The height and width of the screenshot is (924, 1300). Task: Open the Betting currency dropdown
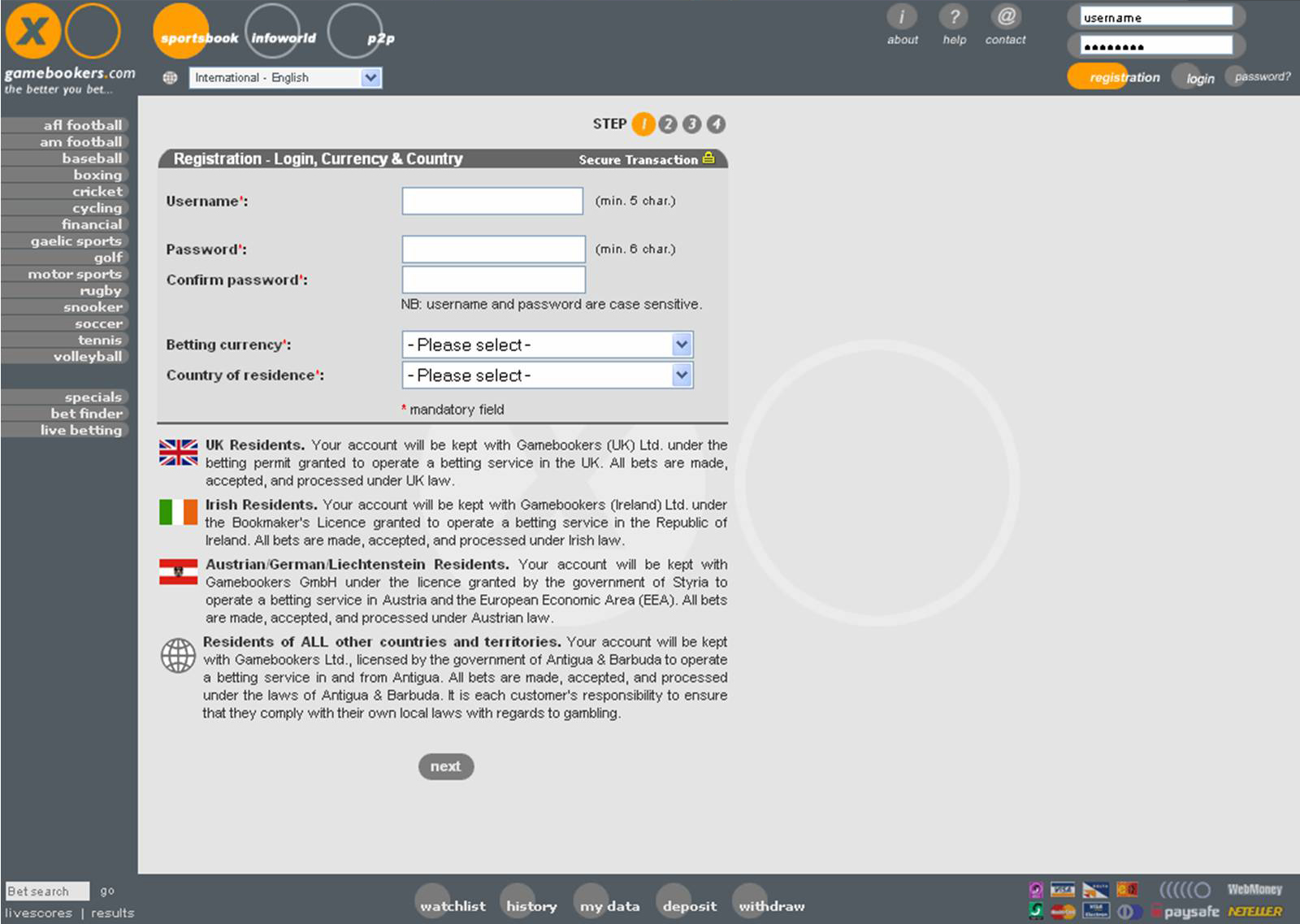point(548,345)
